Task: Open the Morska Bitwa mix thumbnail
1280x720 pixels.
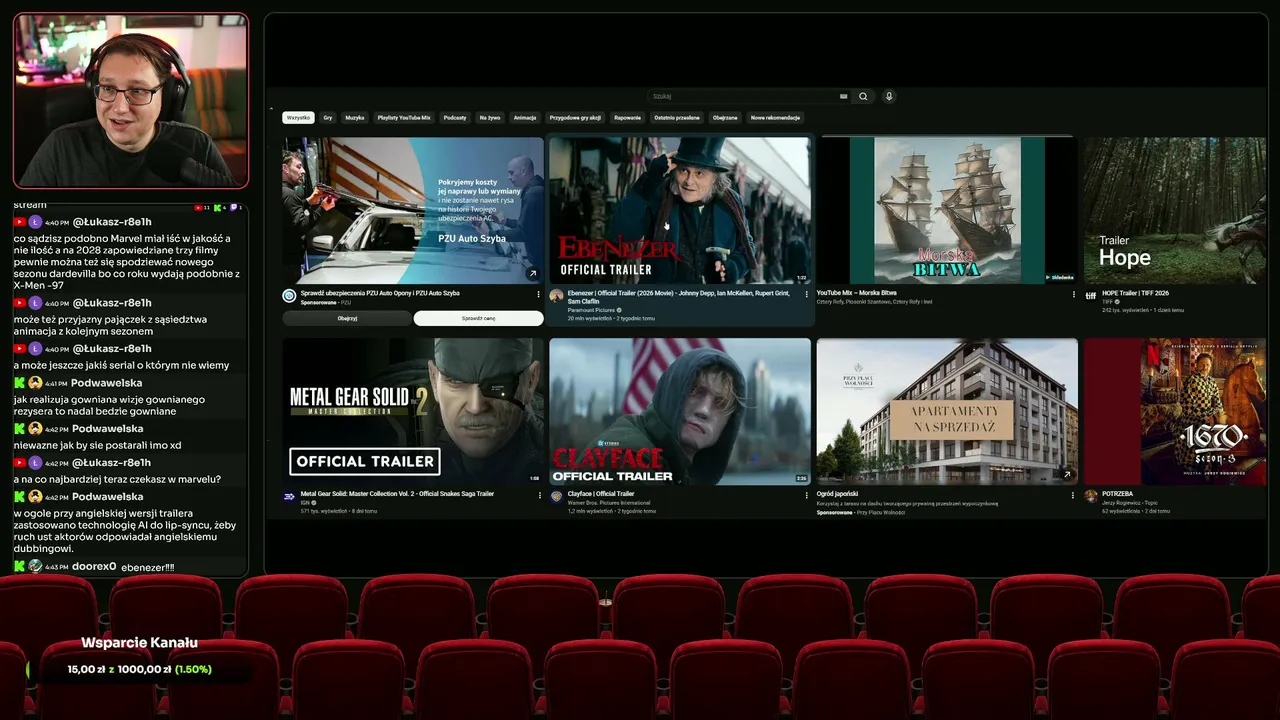Action: click(x=947, y=210)
